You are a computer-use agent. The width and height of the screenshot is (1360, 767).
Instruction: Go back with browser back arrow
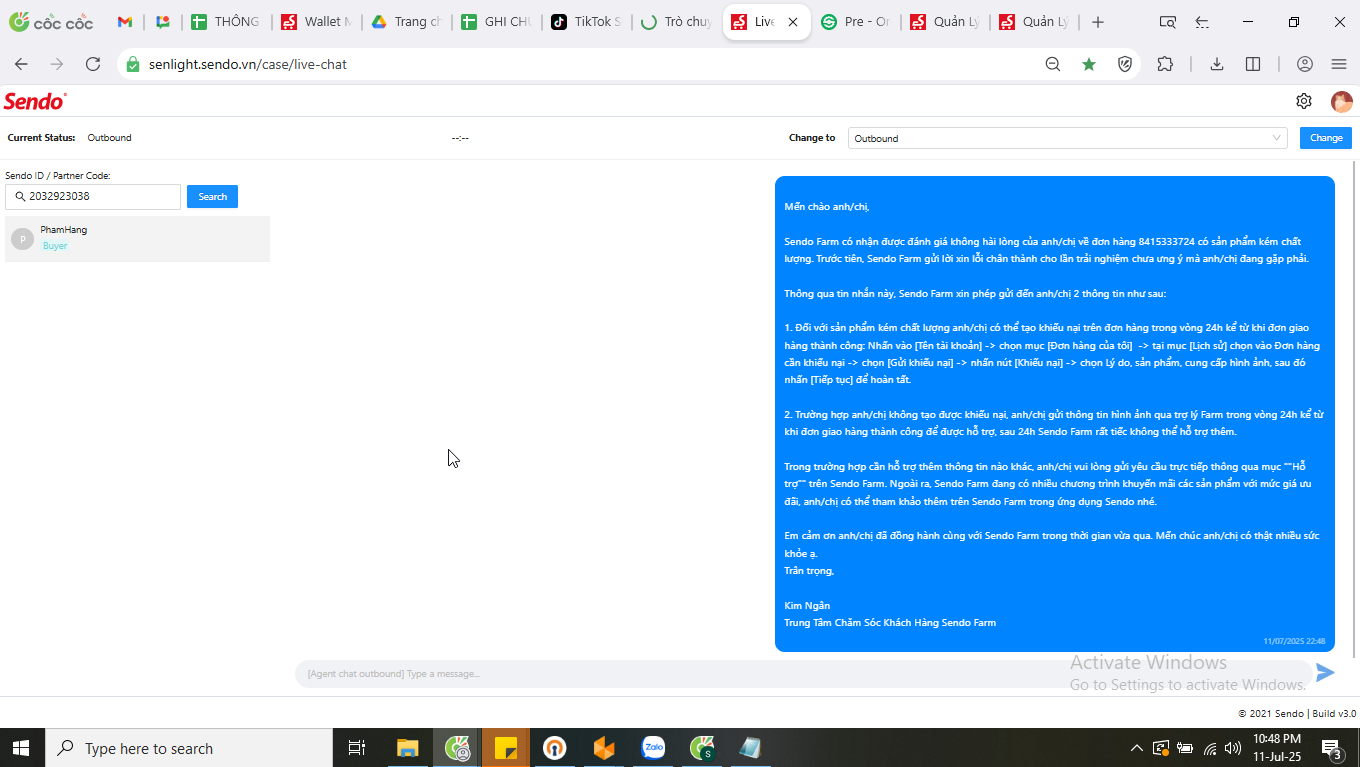pyautogui.click(x=21, y=64)
